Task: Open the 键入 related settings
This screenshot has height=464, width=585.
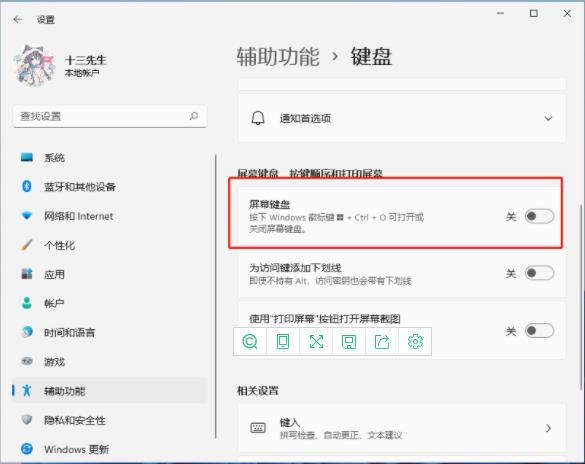Action: (x=402, y=428)
